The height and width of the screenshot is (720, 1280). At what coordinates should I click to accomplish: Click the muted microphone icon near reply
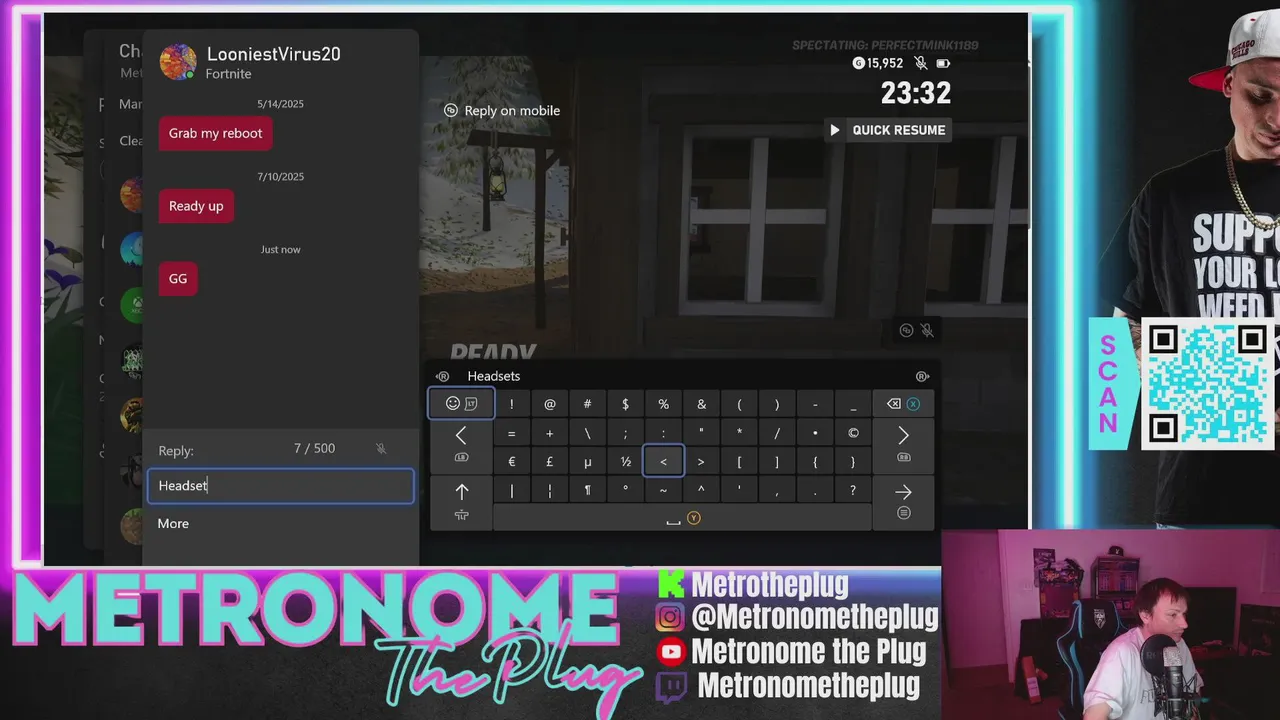(x=381, y=449)
